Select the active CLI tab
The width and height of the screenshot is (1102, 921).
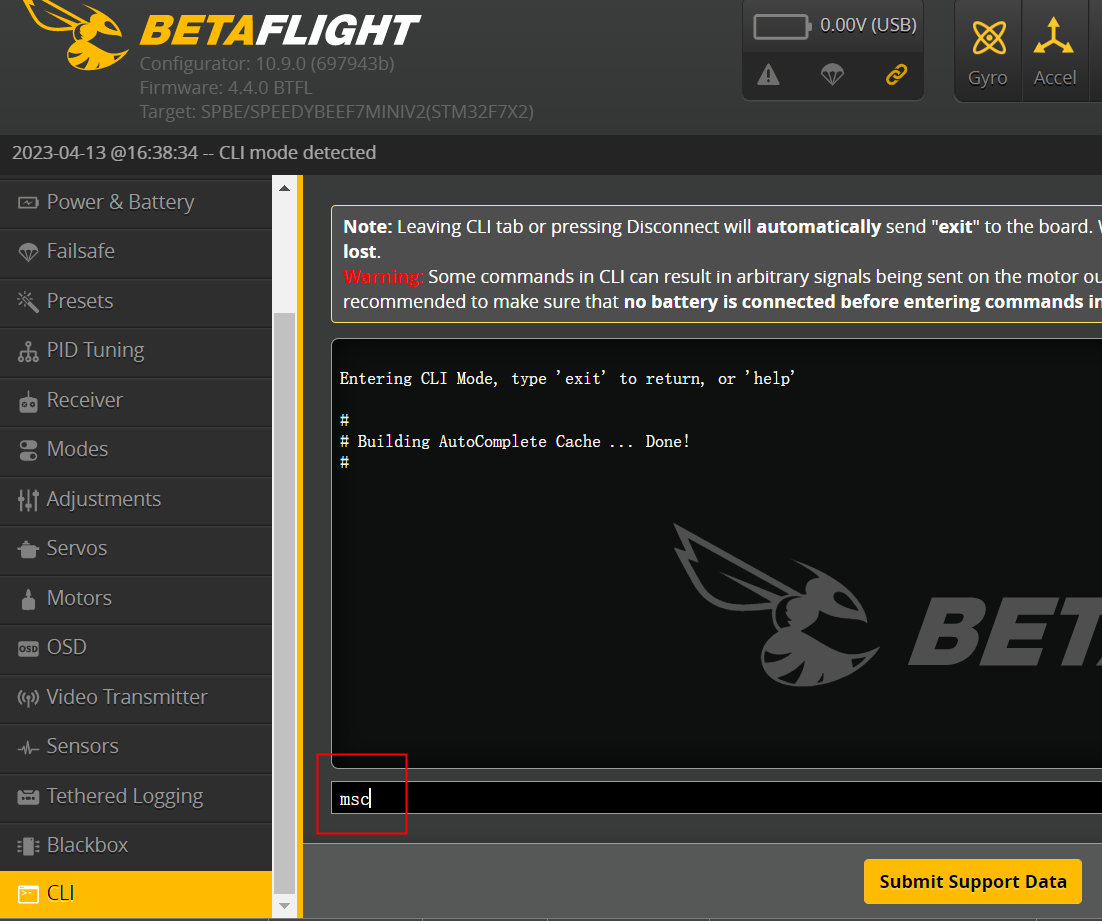(136, 894)
